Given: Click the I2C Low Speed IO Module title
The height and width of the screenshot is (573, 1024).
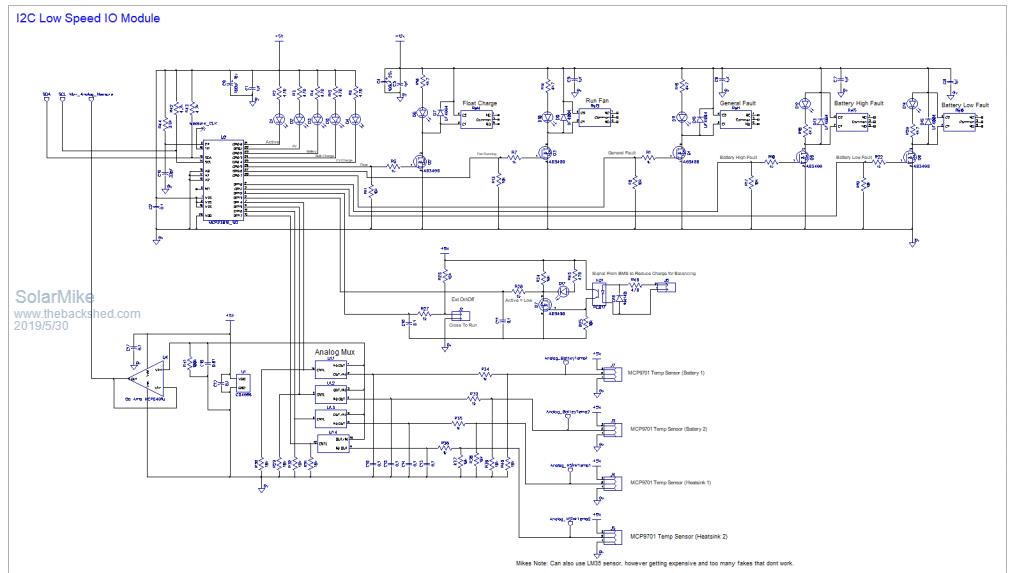Looking at the screenshot, I should pos(87,19).
